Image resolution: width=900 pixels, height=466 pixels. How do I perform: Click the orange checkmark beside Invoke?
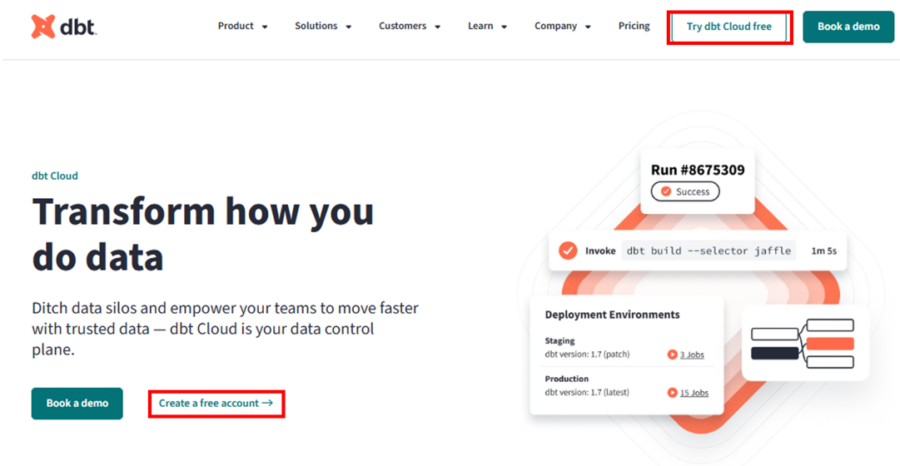point(568,251)
